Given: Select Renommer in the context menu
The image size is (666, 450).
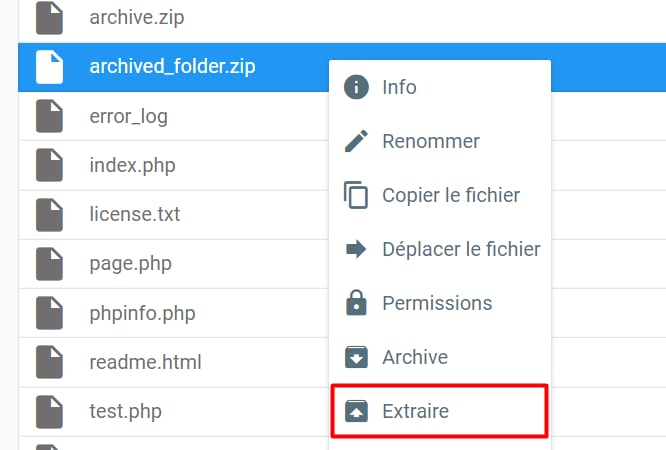Looking at the screenshot, I should pos(431,141).
